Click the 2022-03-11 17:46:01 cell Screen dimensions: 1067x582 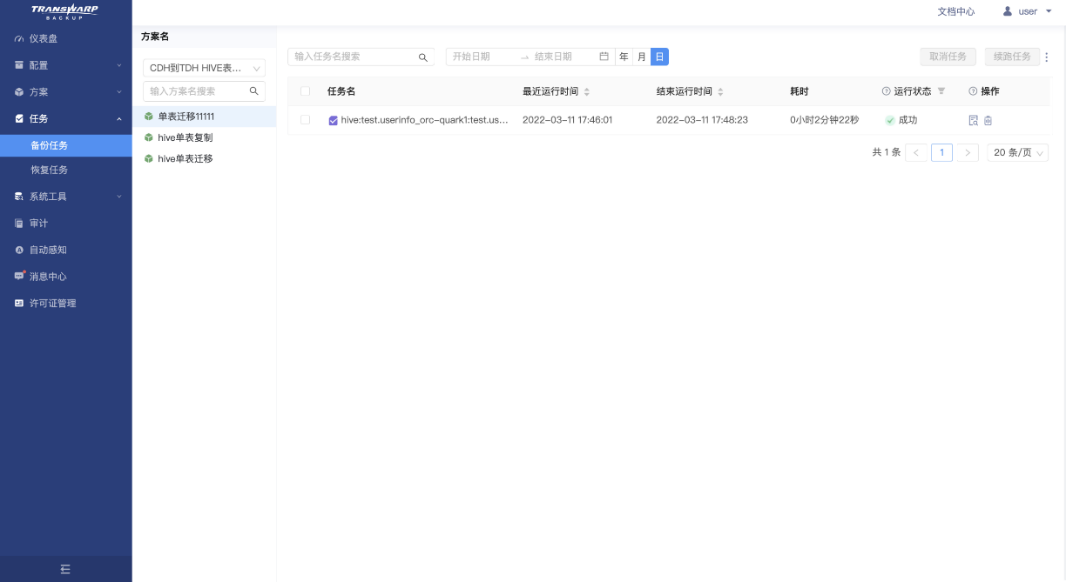pos(568,120)
